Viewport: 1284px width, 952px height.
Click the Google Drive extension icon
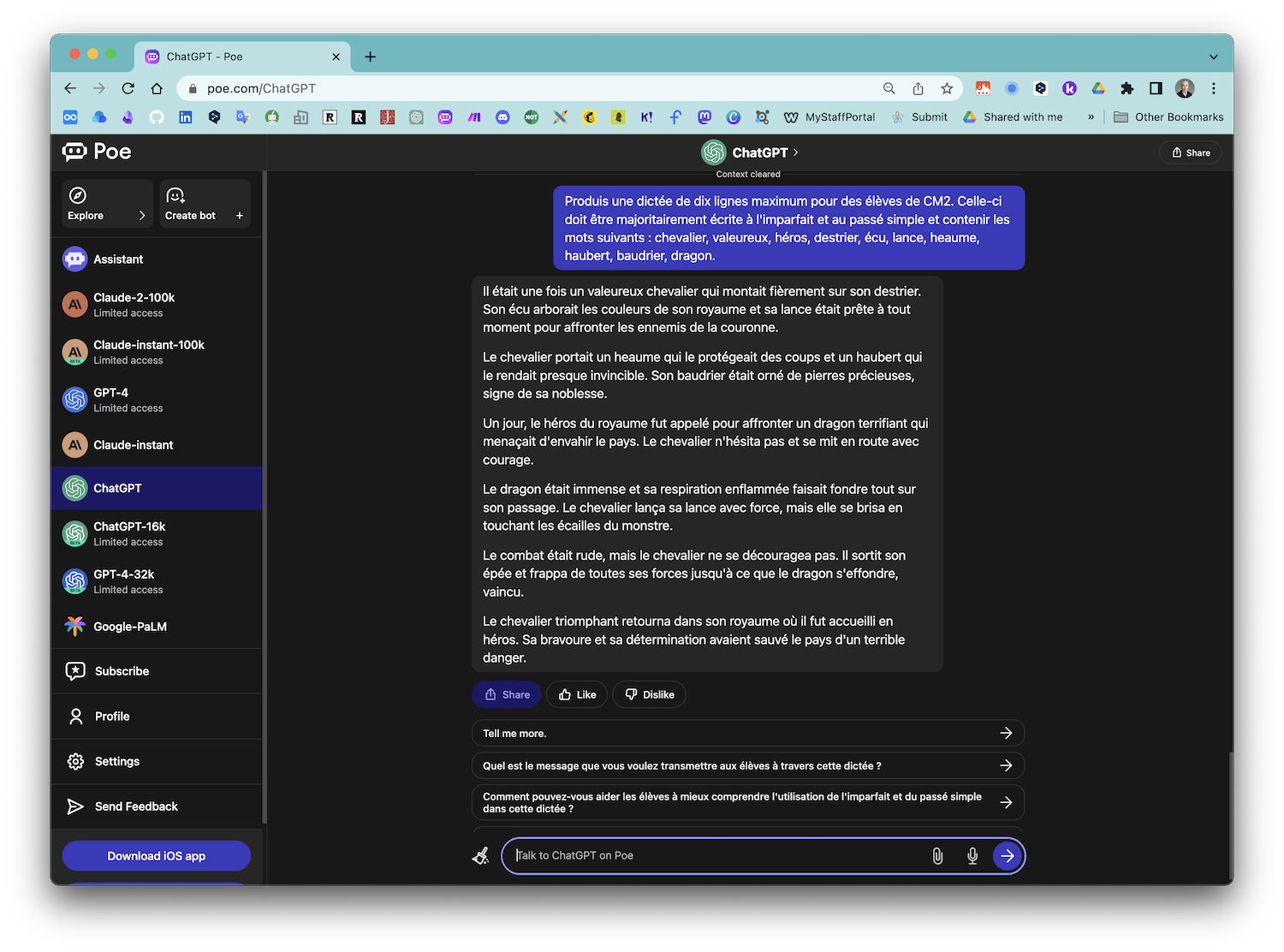click(1098, 88)
